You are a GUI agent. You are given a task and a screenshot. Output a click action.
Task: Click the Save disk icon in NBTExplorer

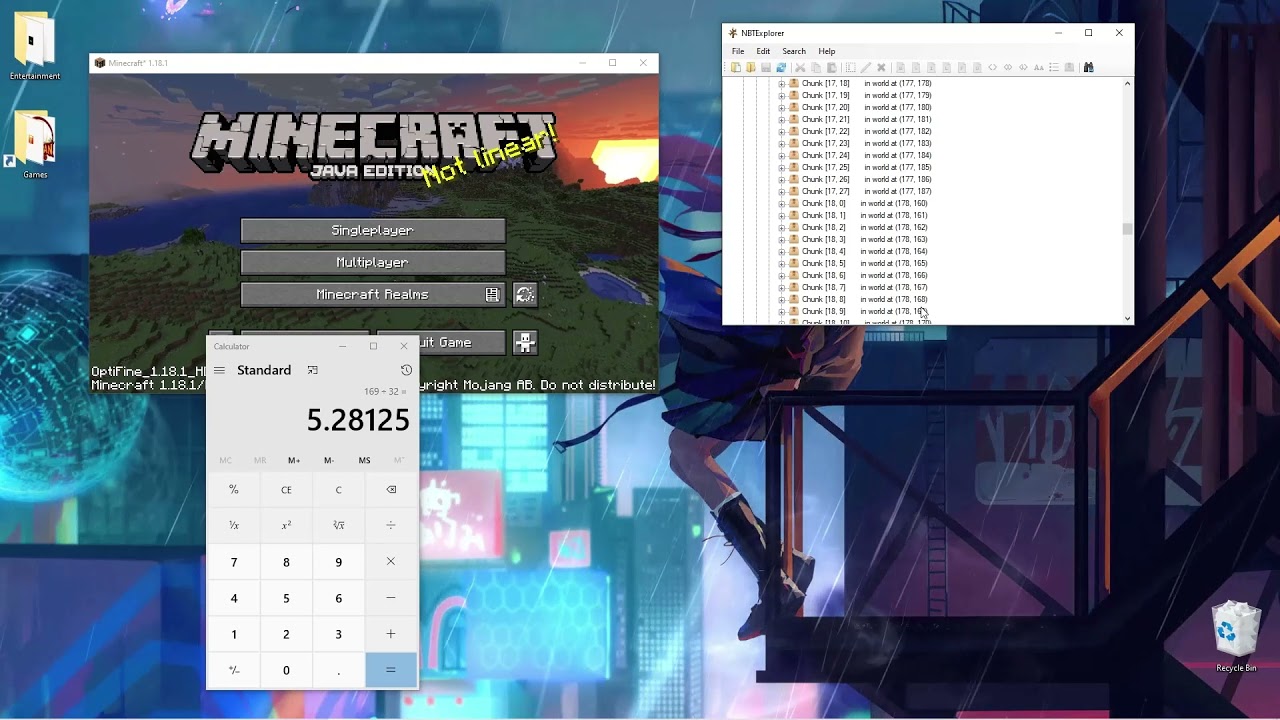(766, 67)
